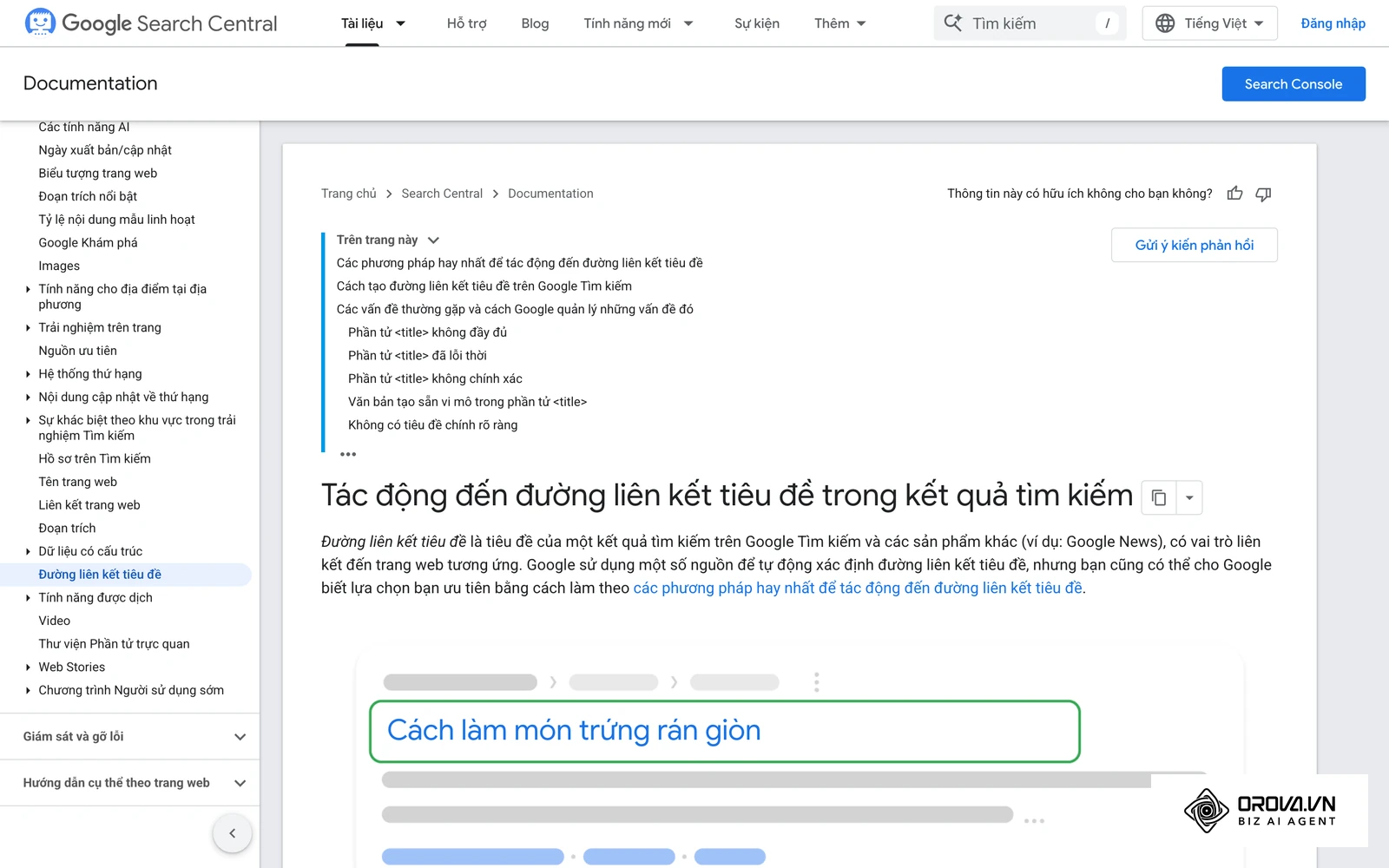
Task: Collapse the 'Trên trang này' section
Action: [x=433, y=240]
